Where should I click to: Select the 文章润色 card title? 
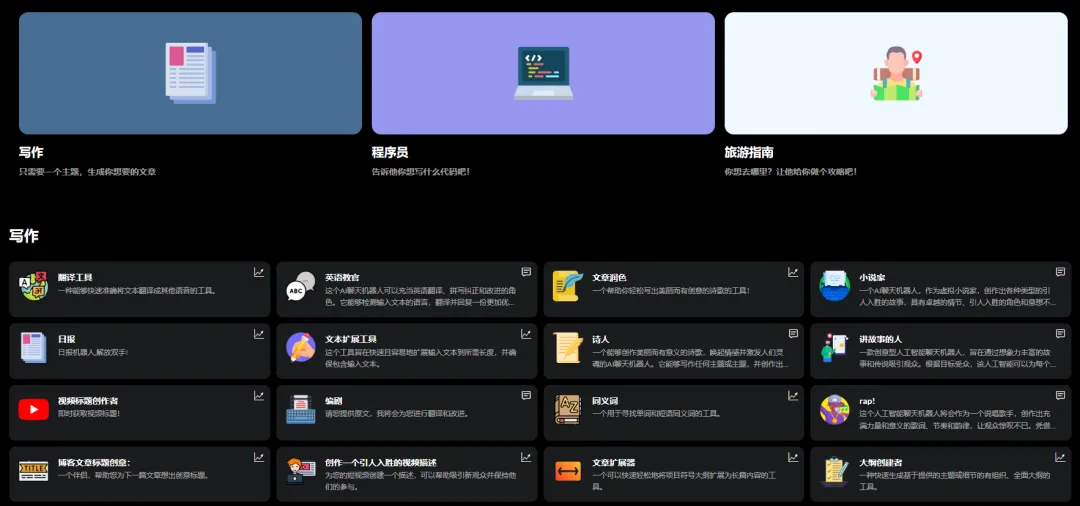tap(610, 277)
